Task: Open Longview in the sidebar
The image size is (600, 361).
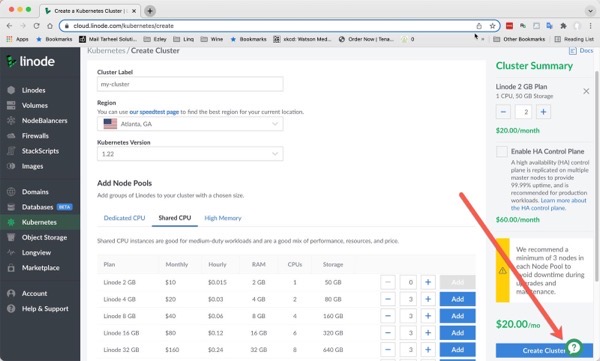Action: (x=36, y=253)
